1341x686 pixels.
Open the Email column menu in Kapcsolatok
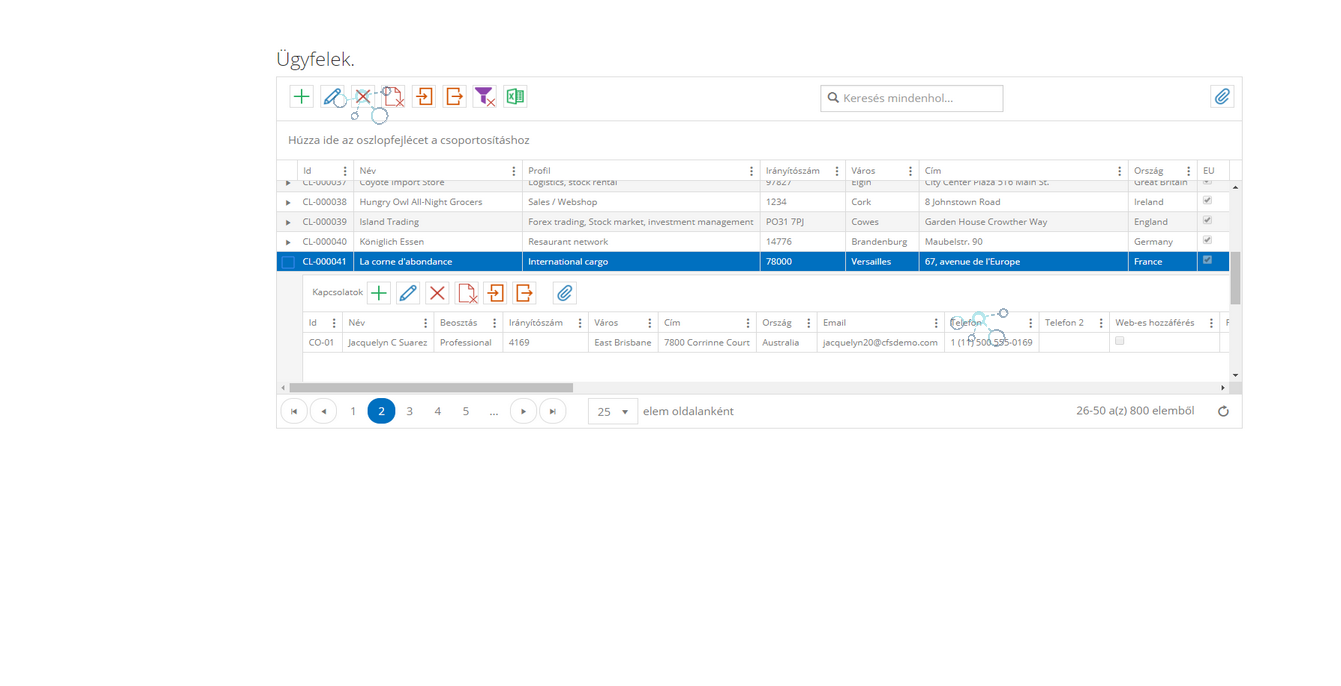(x=936, y=323)
